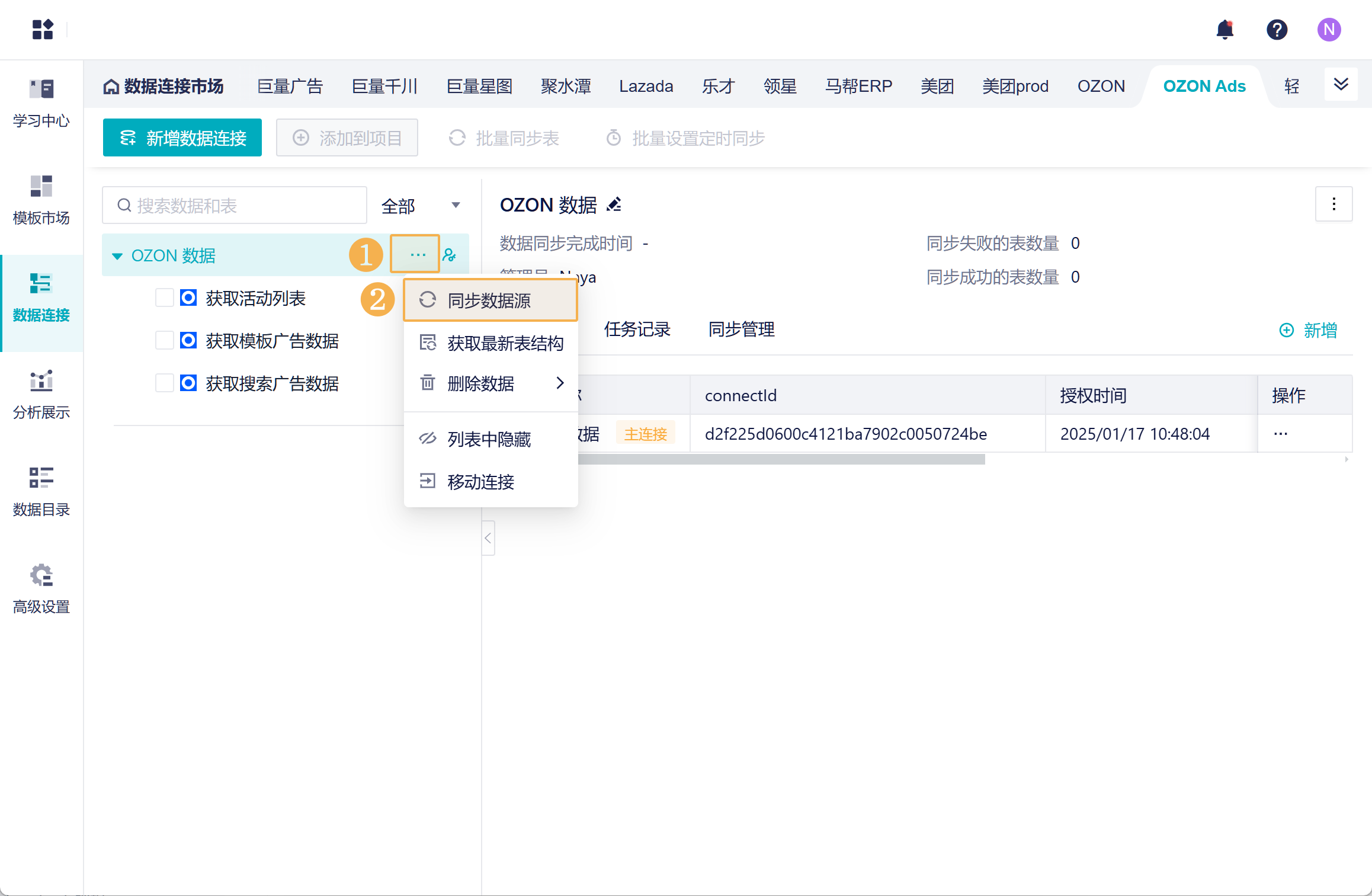Image resolution: width=1372 pixels, height=896 pixels.
Task: Go to 模板市场 in sidebar
Action: (41, 200)
